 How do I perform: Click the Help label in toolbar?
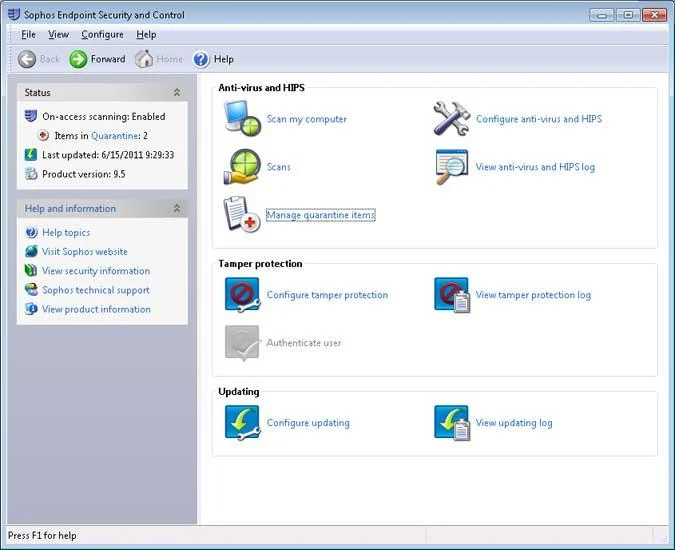pos(224,59)
